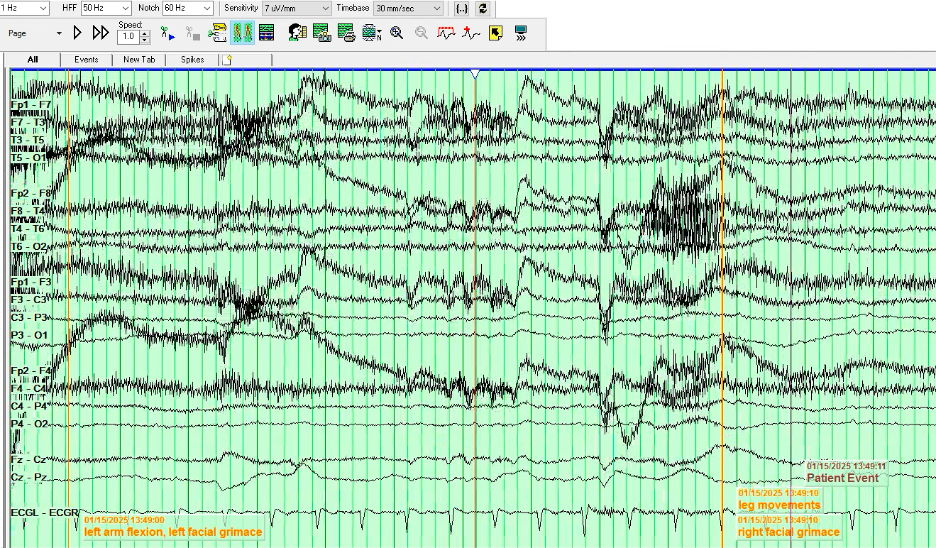Click the monitor with arrows icon

pyautogui.click(x=520, y=33)
